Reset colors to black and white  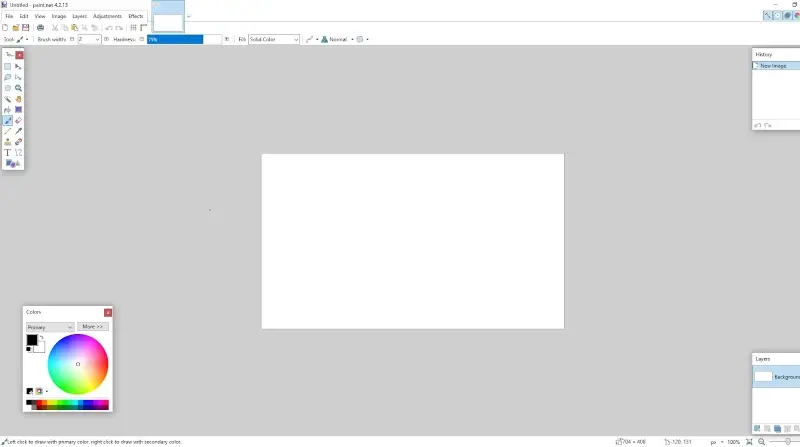pos(29,349)
